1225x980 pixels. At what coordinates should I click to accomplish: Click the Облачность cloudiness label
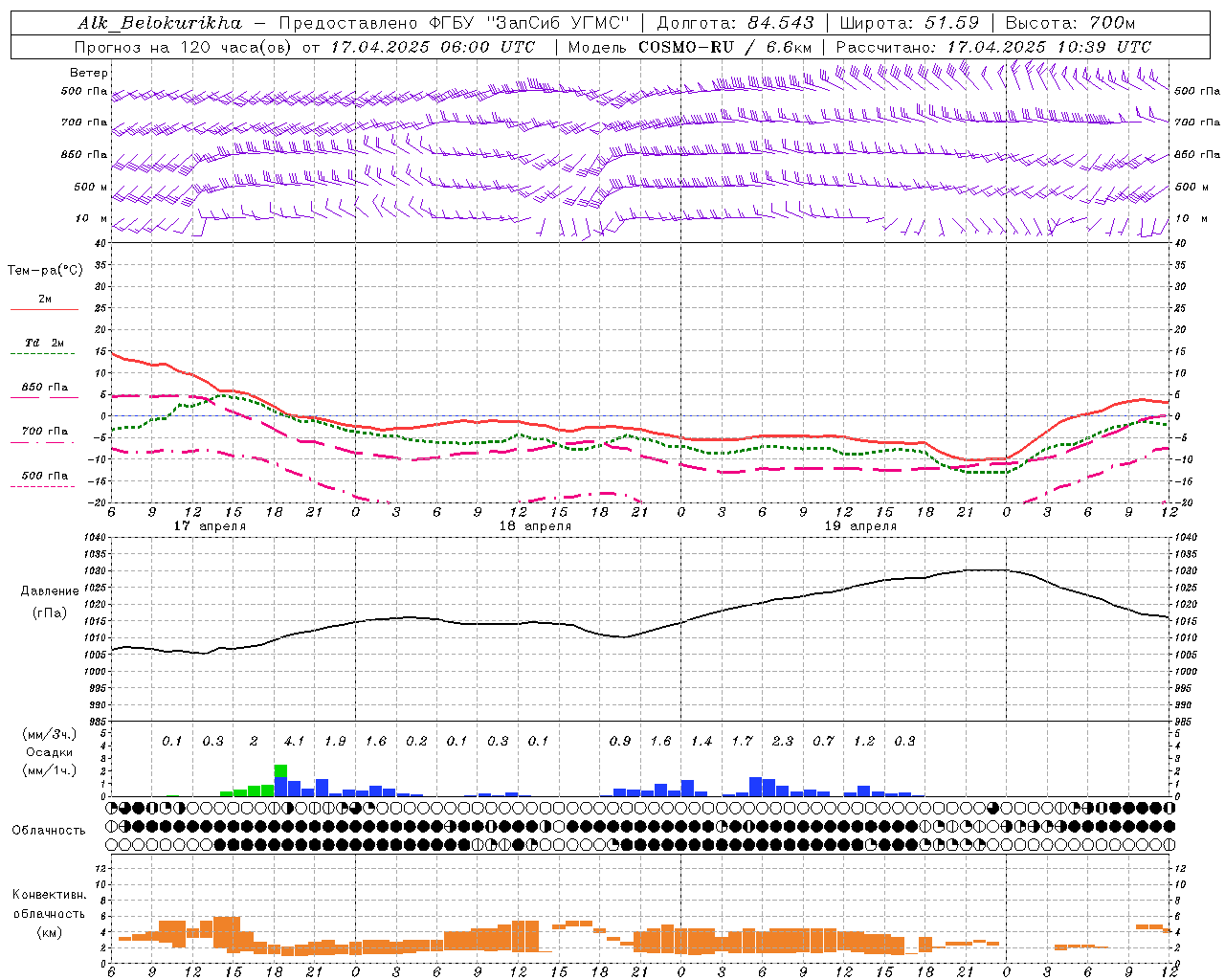pyautogui.click(x=49, y=831)
